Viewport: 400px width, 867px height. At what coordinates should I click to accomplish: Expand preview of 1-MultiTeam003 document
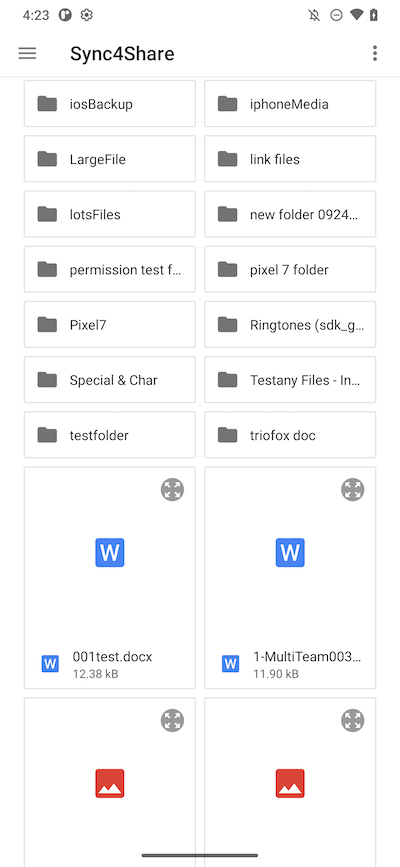353,490
